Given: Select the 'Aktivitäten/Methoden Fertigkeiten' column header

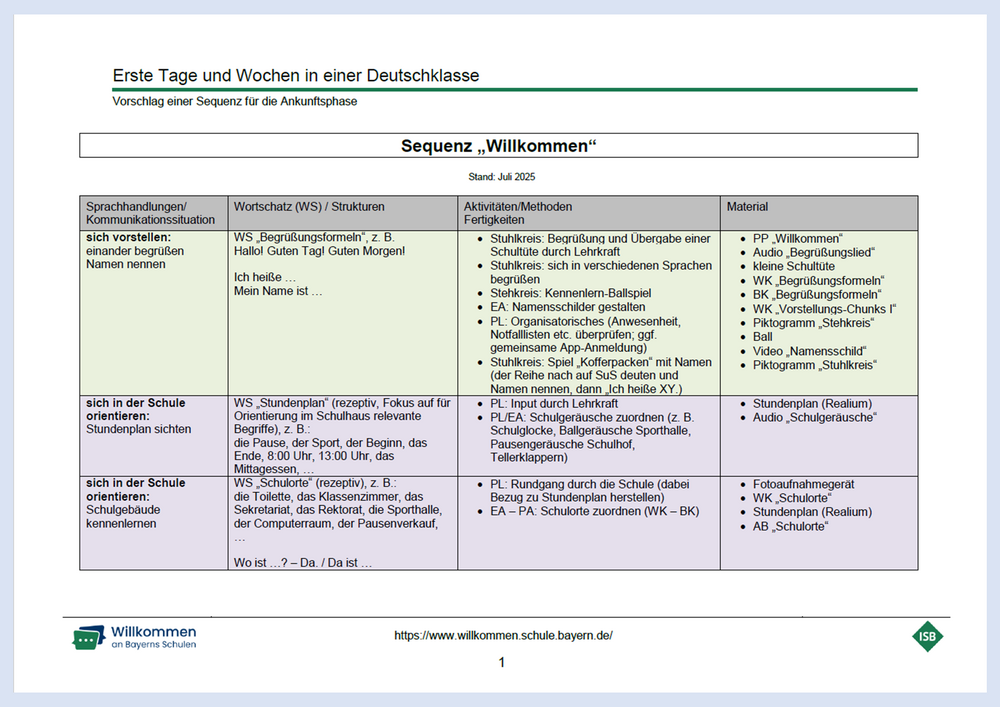Looking at the screenshot, I should [518, 213].
